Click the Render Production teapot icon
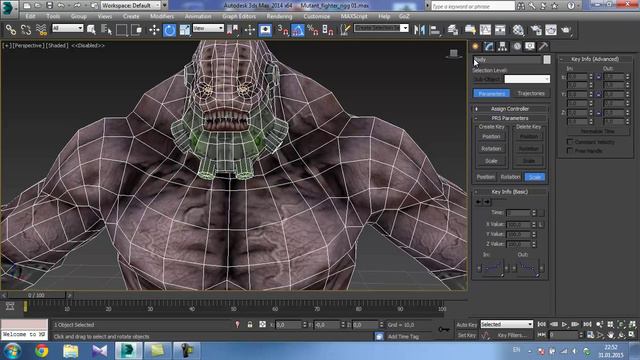640x360 pixels. click(x=566, y=30)
